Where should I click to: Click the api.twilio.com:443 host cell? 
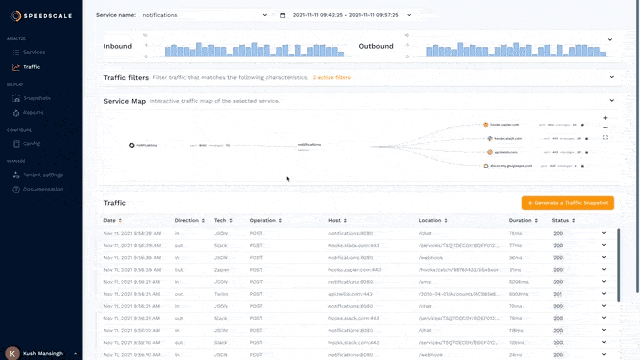[350, 294]
